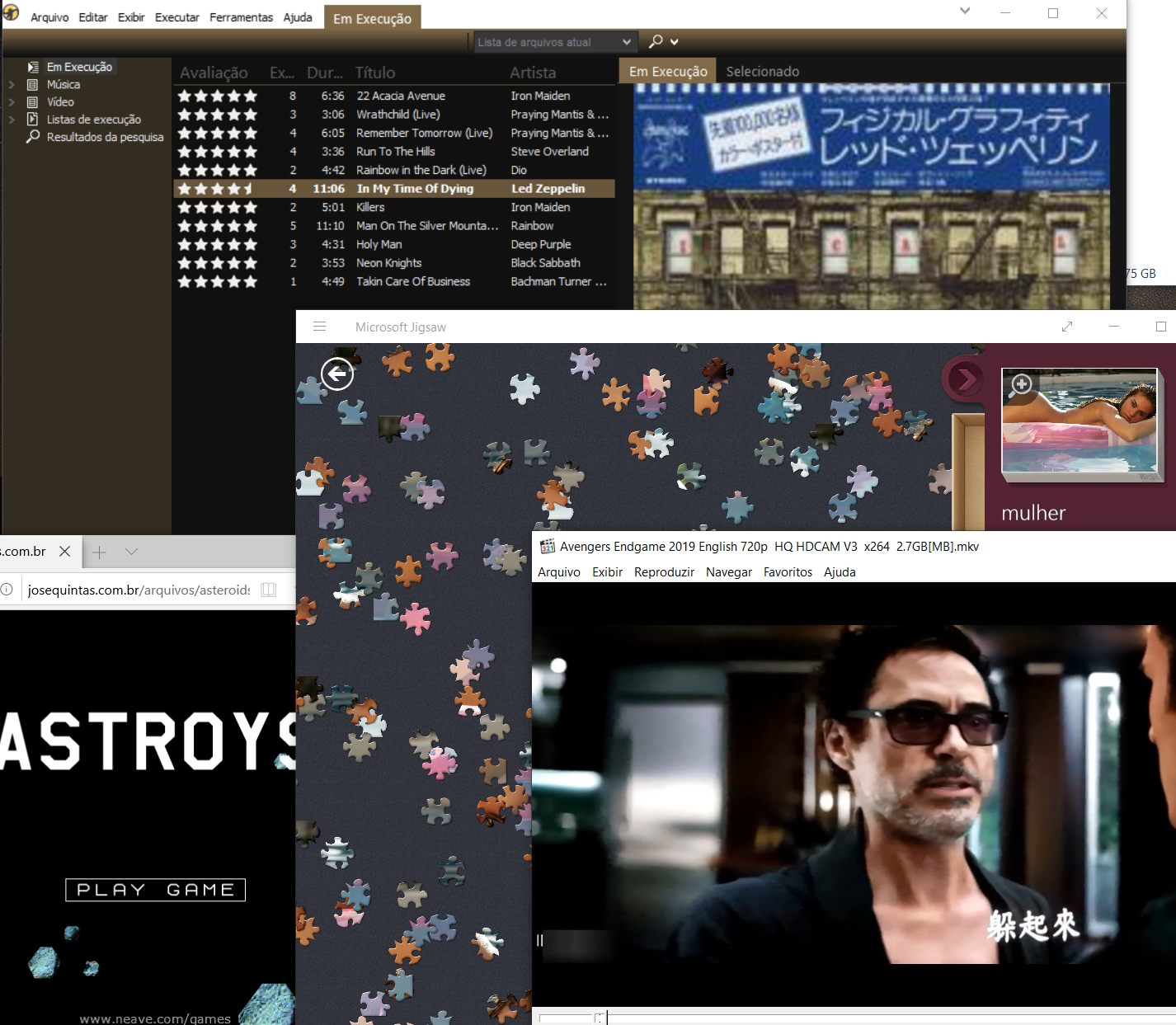The image size is (1176, 1025).
Task: Expand the Listas de execução node
Action: click(x=12, y=120)
